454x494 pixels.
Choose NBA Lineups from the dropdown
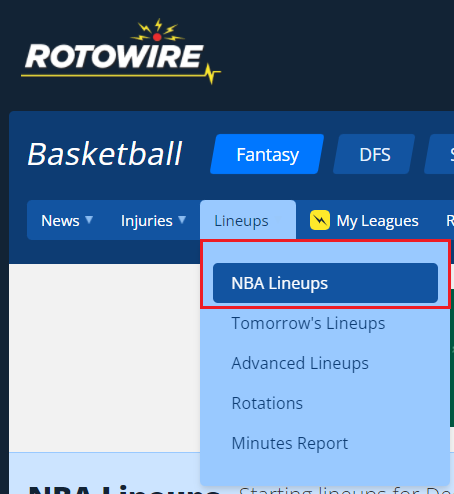tap(325, 283)
